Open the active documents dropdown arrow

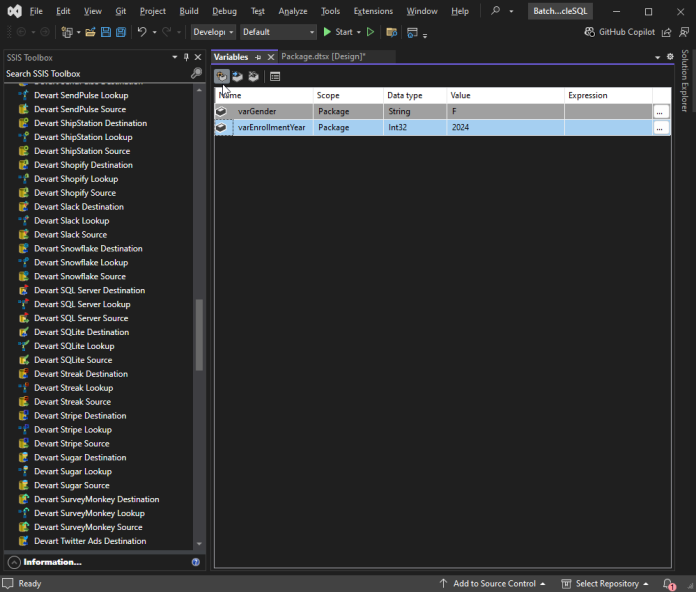(x=657, y=57)
